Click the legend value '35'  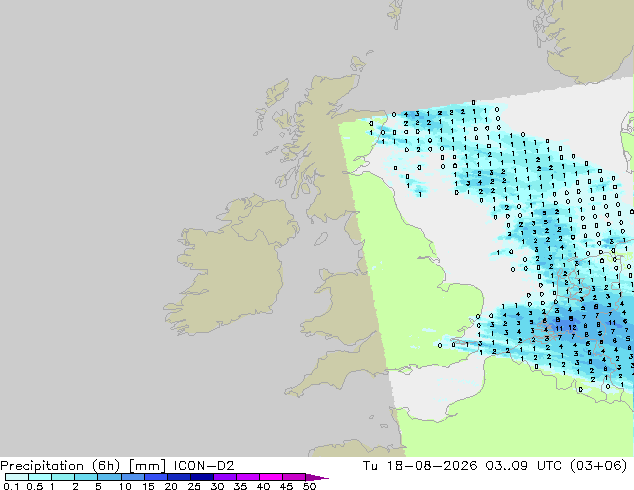[241, 486]
